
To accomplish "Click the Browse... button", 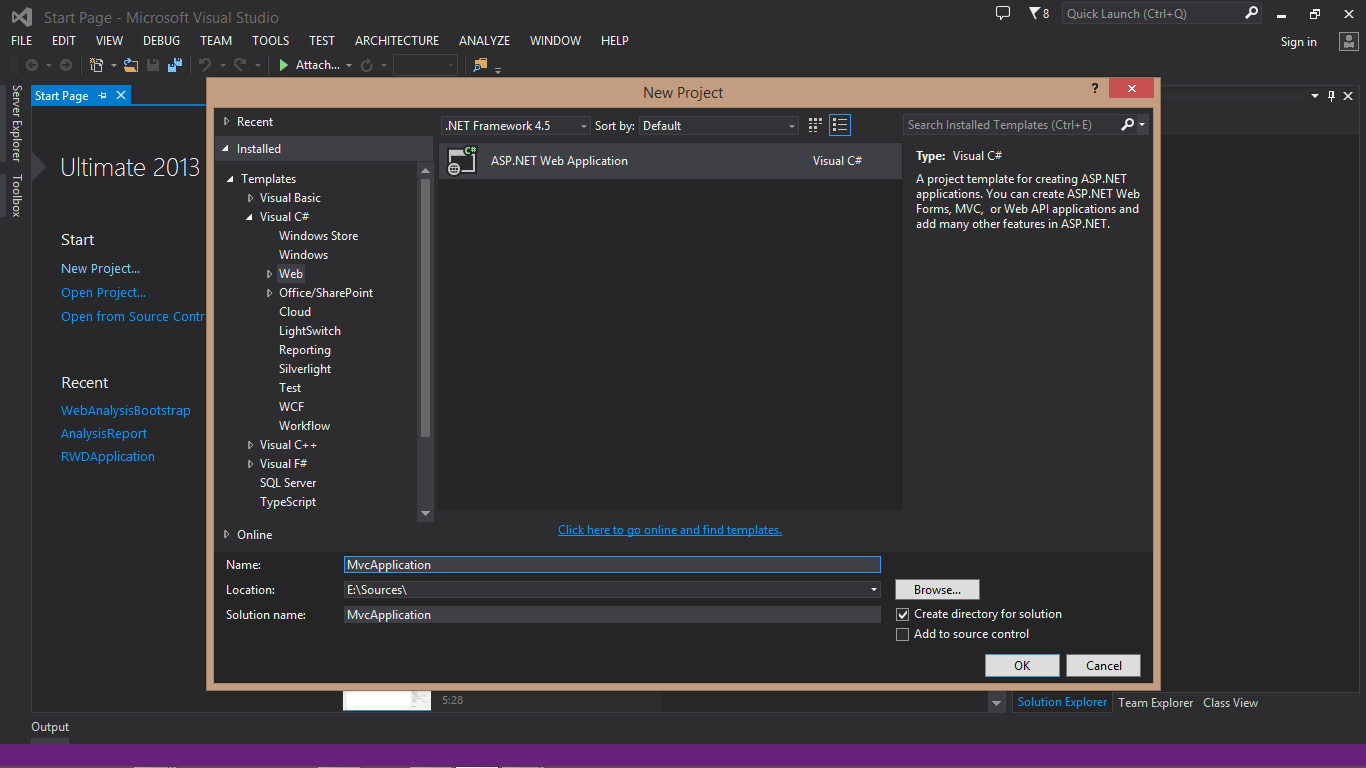I will (937, 590).
